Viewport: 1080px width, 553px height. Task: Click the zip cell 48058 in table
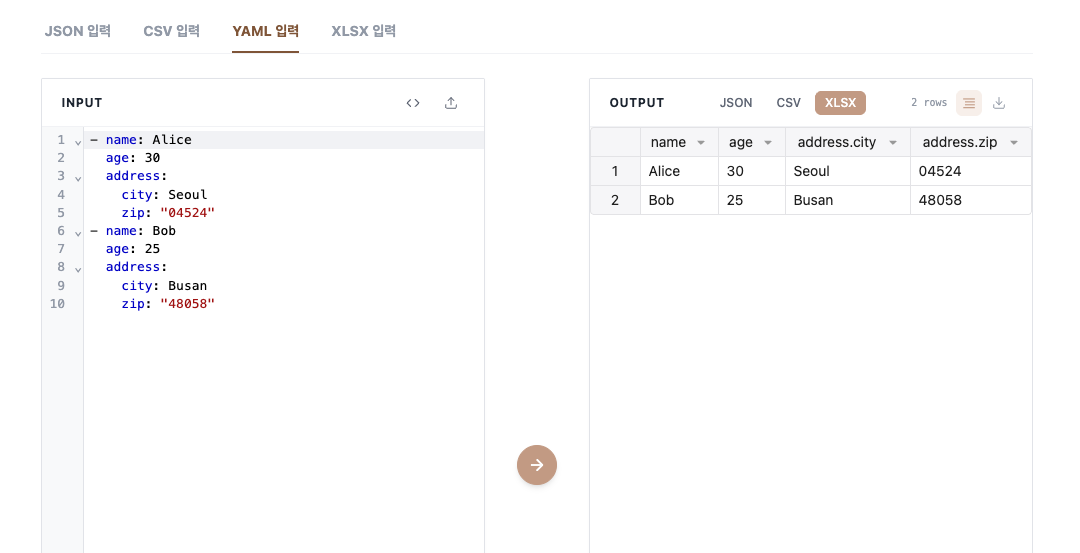pos(970,200)
